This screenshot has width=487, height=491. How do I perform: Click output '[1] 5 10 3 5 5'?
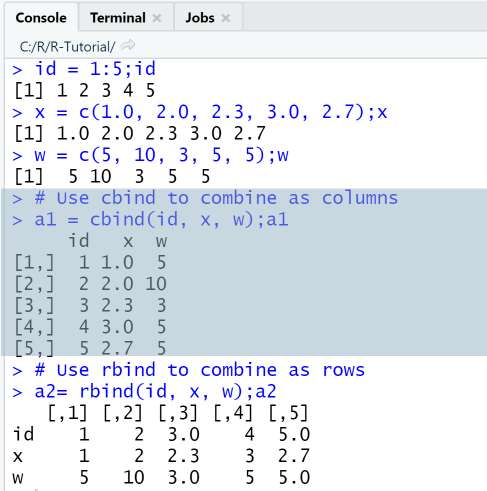(x=112, y=176)
